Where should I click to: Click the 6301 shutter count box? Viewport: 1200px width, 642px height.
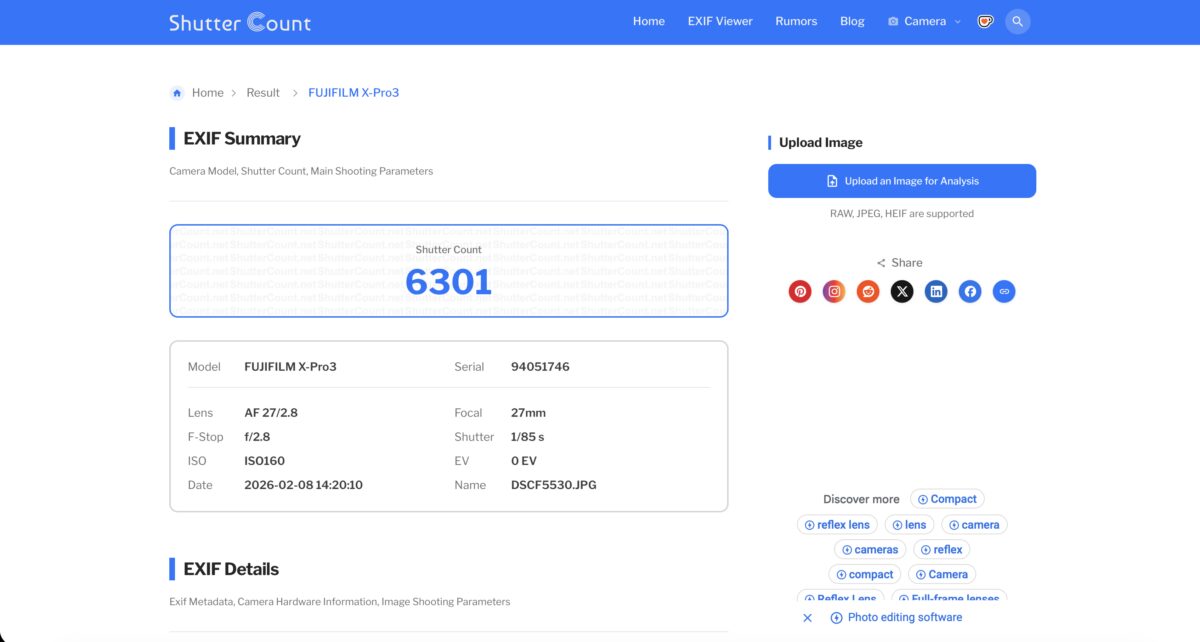coord(448,271)
